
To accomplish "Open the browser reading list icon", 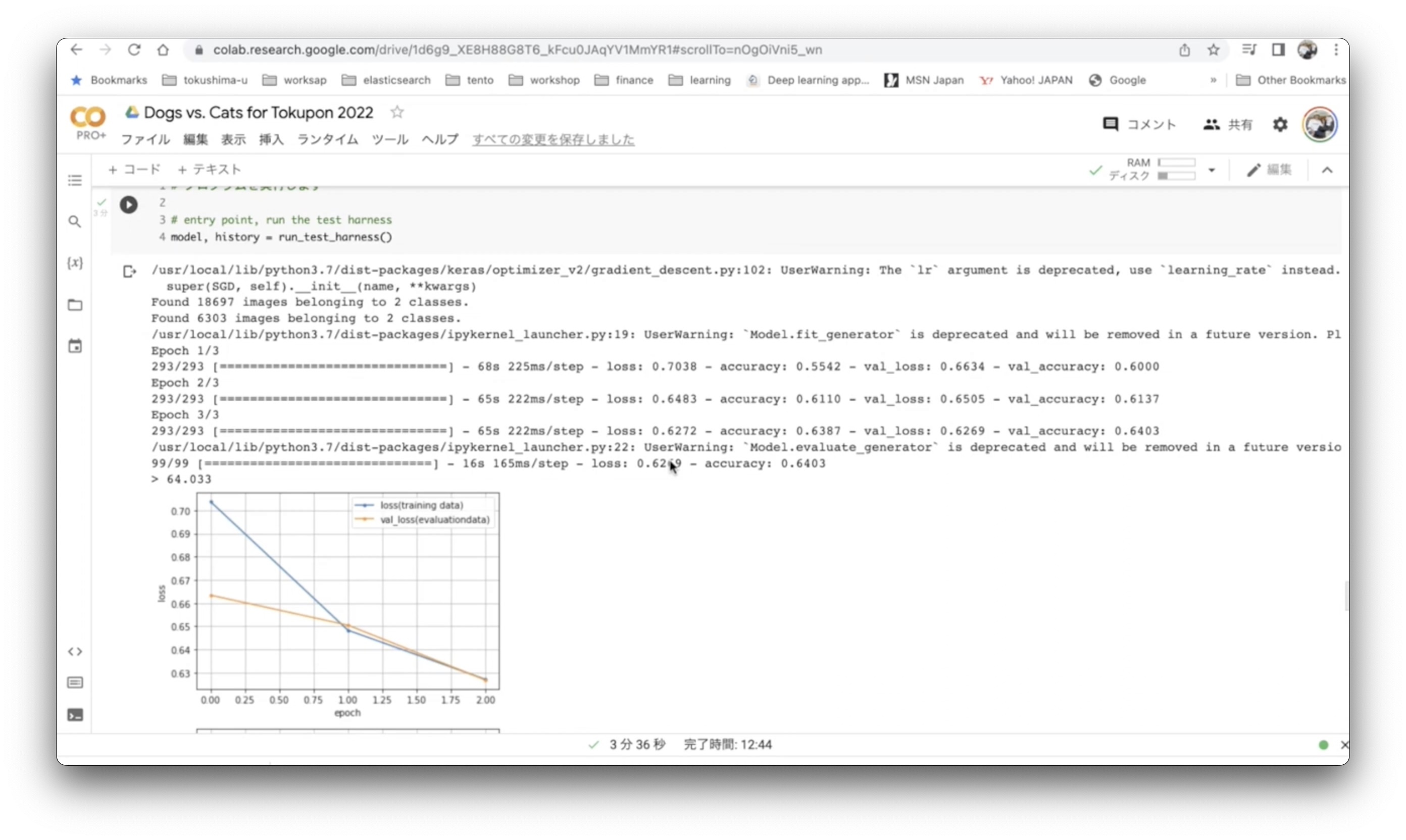I will [x=1249, y=50].
